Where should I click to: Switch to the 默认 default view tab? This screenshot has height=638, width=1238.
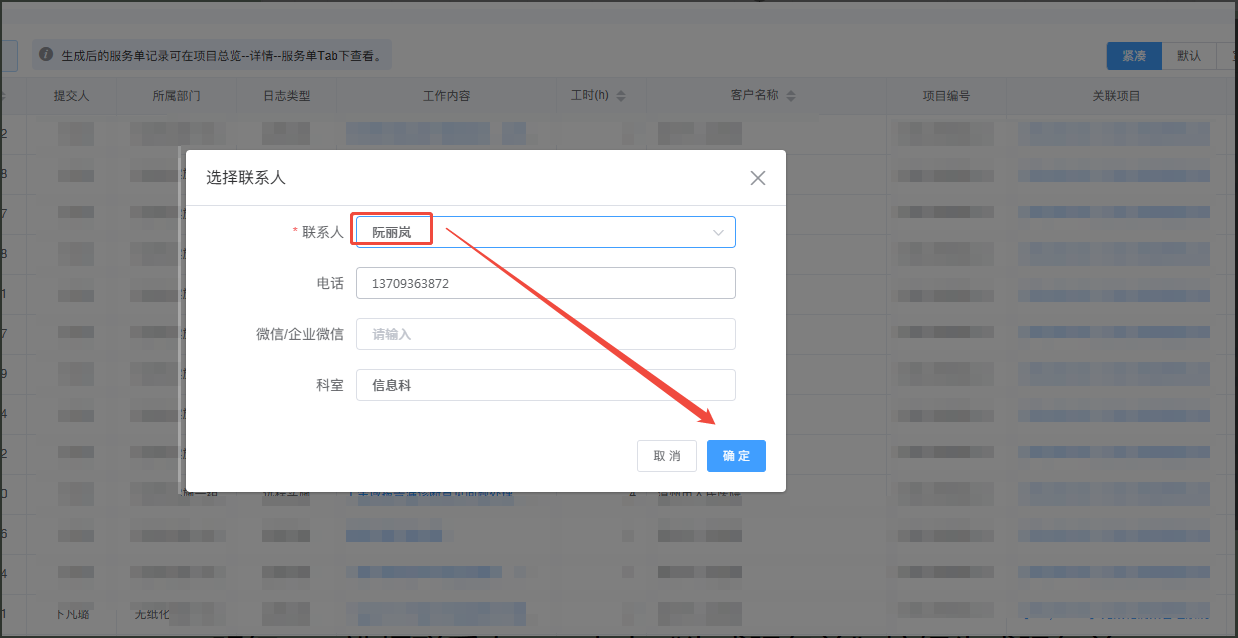coord(1189,56)
